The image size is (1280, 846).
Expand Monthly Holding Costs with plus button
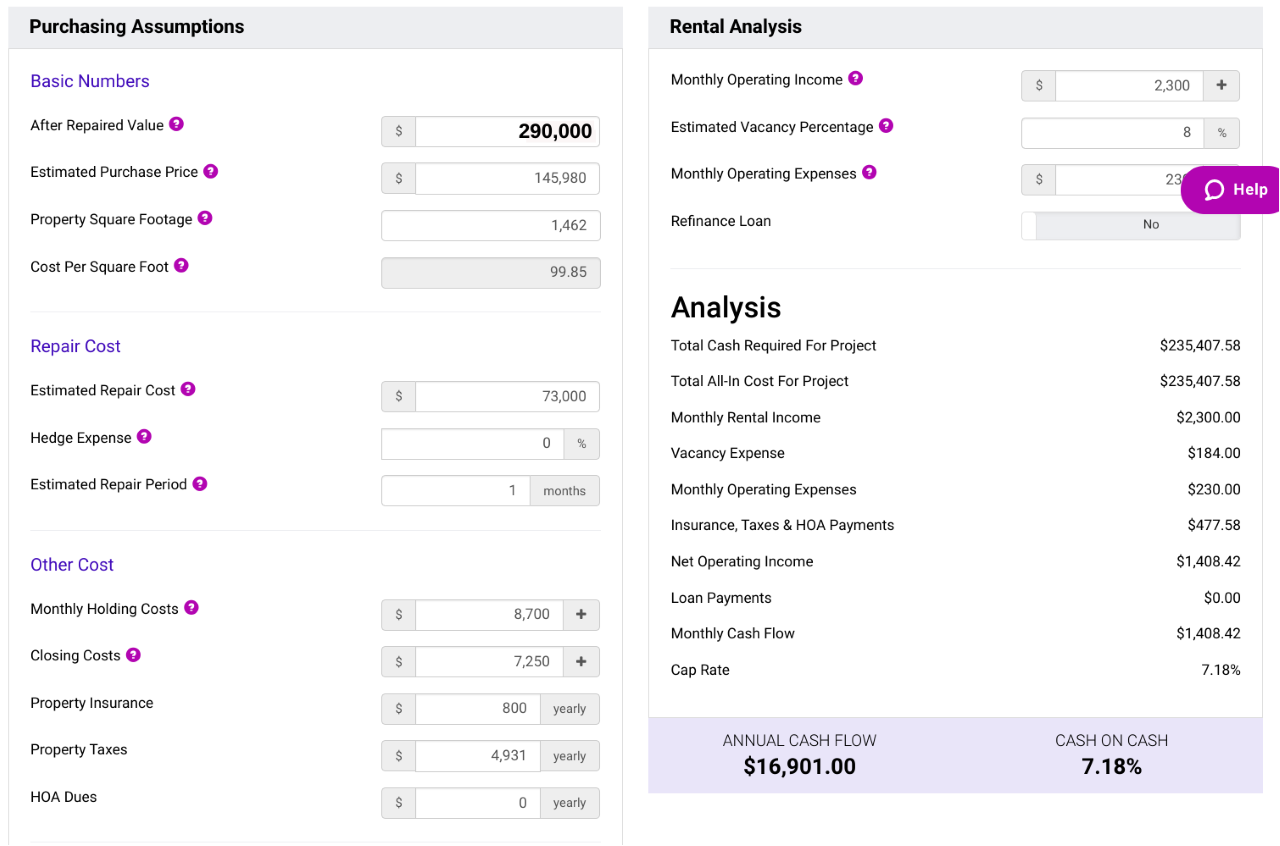click(581, 615)
